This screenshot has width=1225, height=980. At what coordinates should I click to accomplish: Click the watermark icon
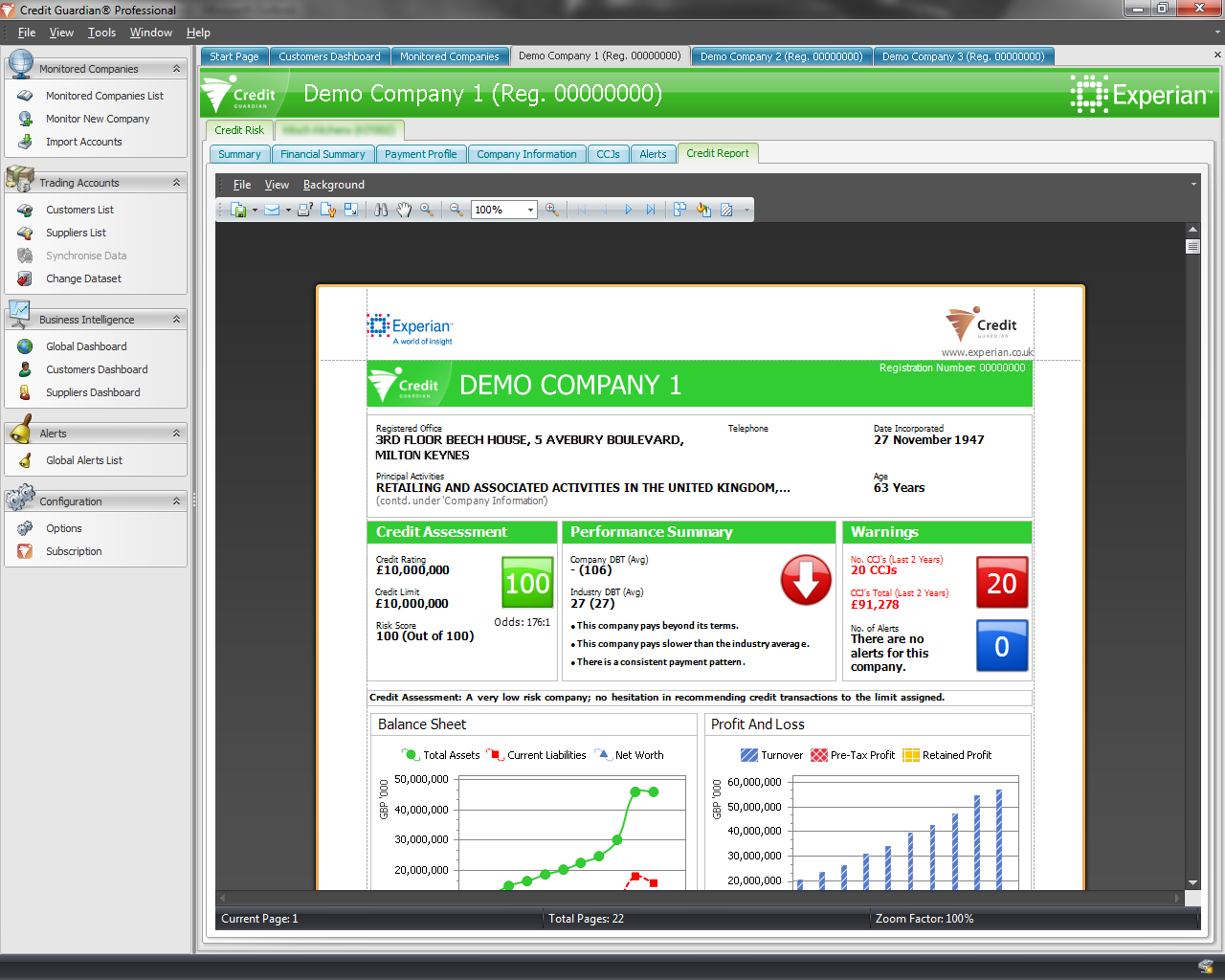click(x=726, y=210)
